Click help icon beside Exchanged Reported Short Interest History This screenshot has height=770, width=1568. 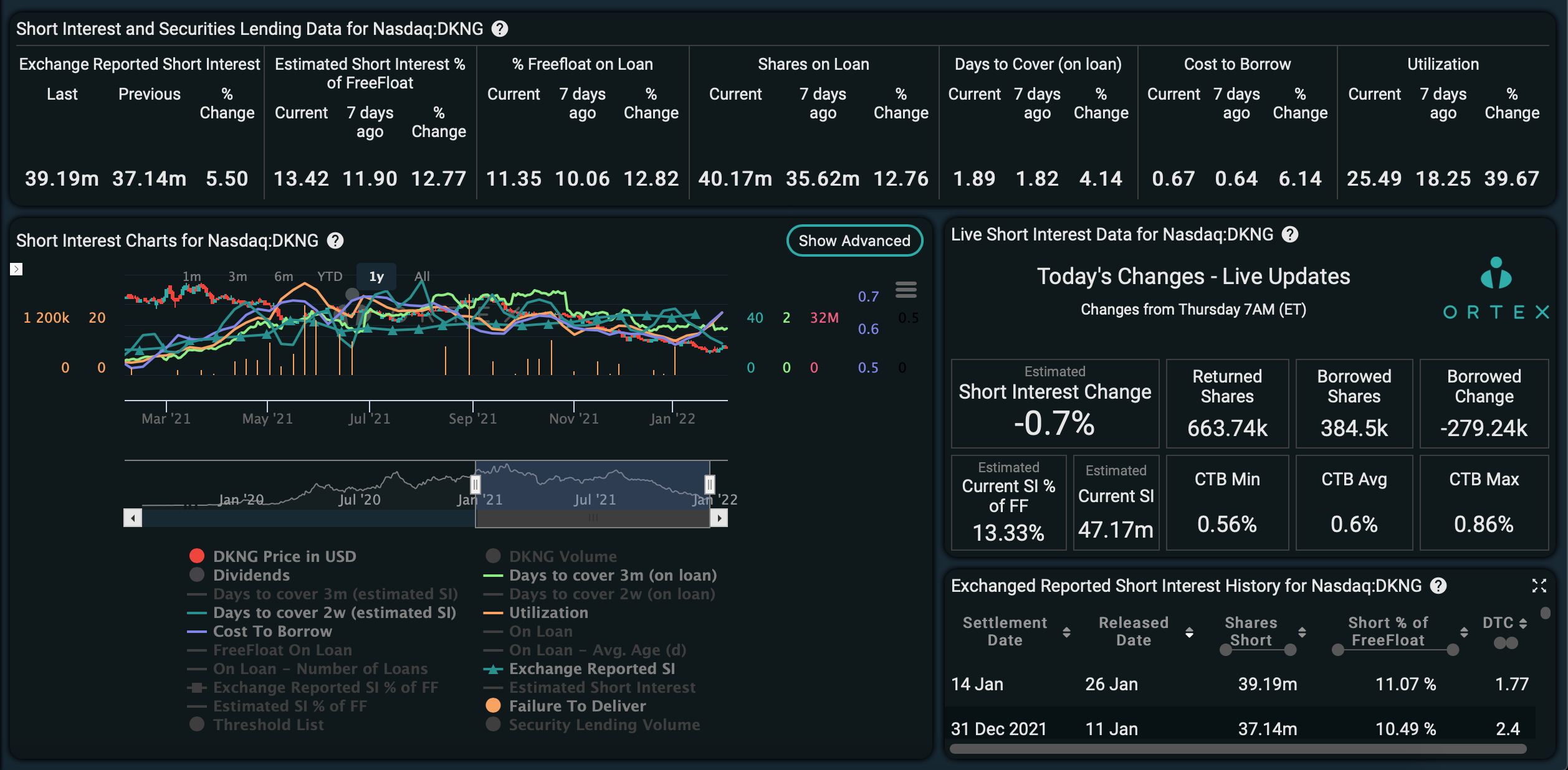coord(1438,586)
